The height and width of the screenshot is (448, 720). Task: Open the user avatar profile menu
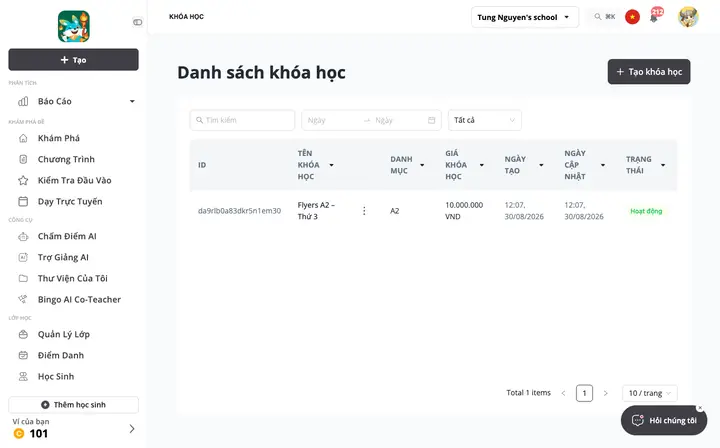click(688, 17)
